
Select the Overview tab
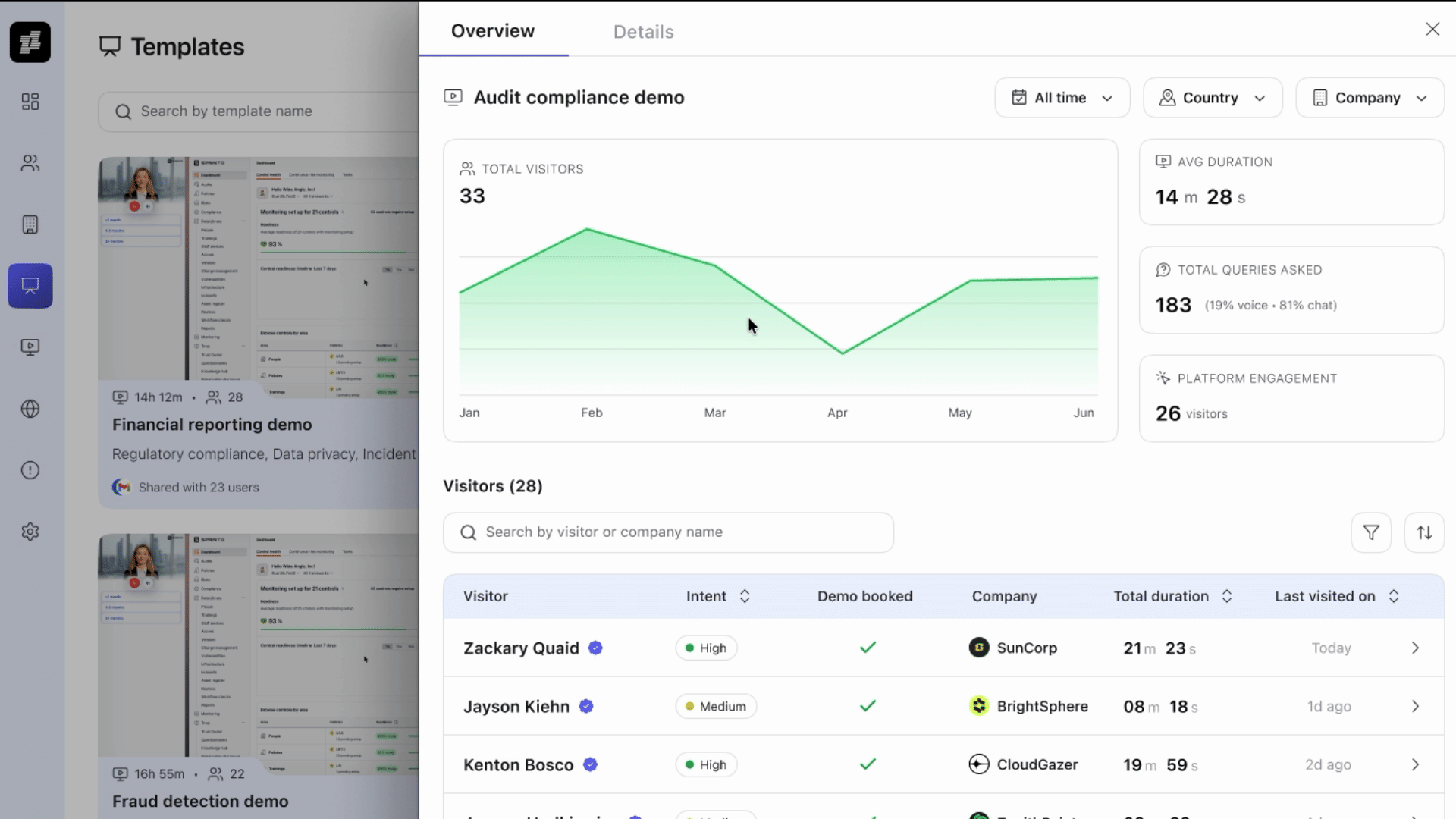pyautogui.click(x=493, y=31)
